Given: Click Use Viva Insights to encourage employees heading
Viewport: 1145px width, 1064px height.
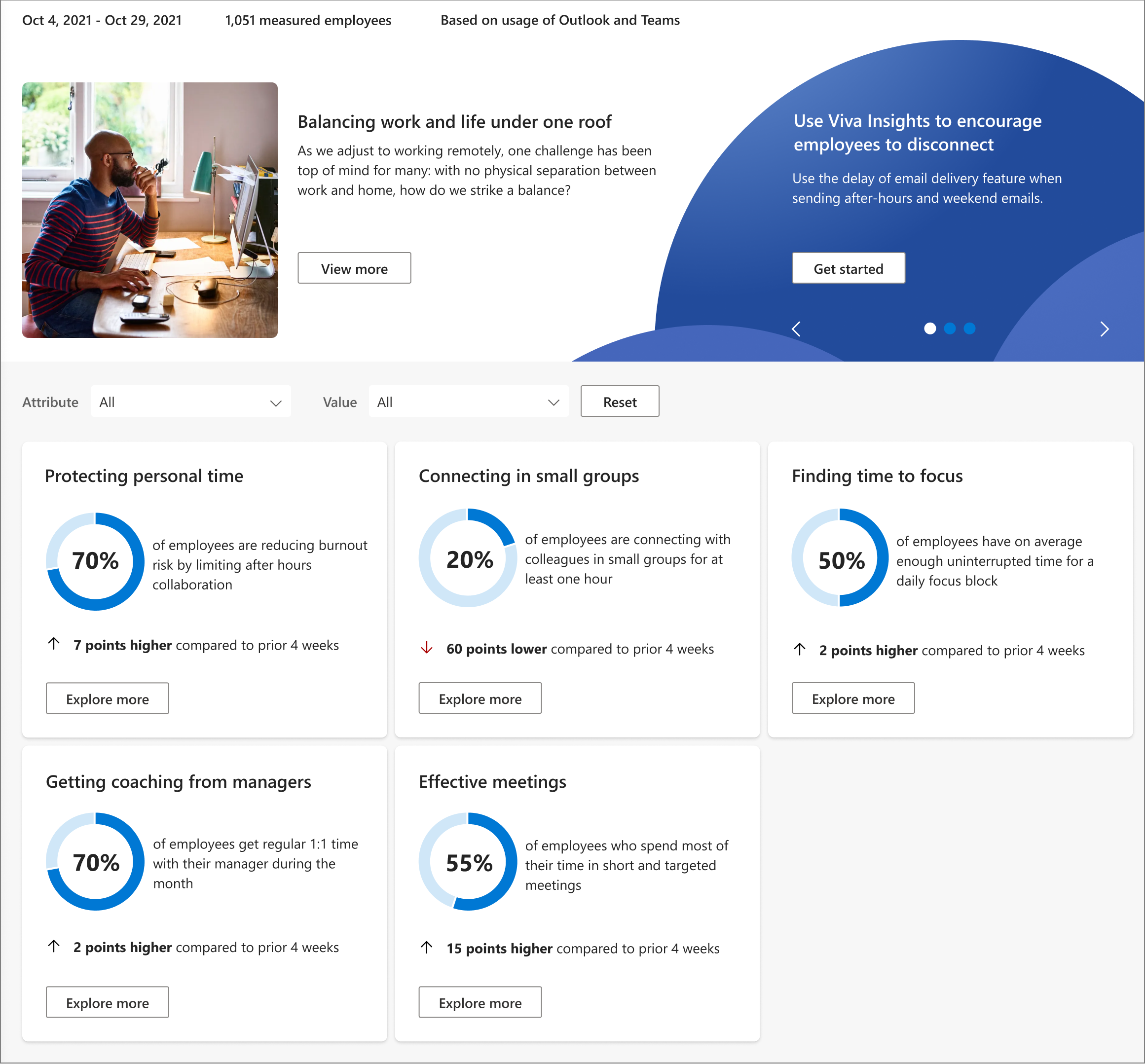Looking at the screenshot, I should coord(918,132).
